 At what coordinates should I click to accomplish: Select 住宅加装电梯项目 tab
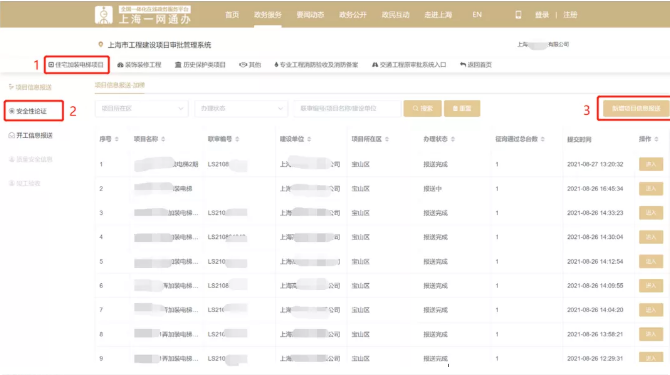click(76, 65)
